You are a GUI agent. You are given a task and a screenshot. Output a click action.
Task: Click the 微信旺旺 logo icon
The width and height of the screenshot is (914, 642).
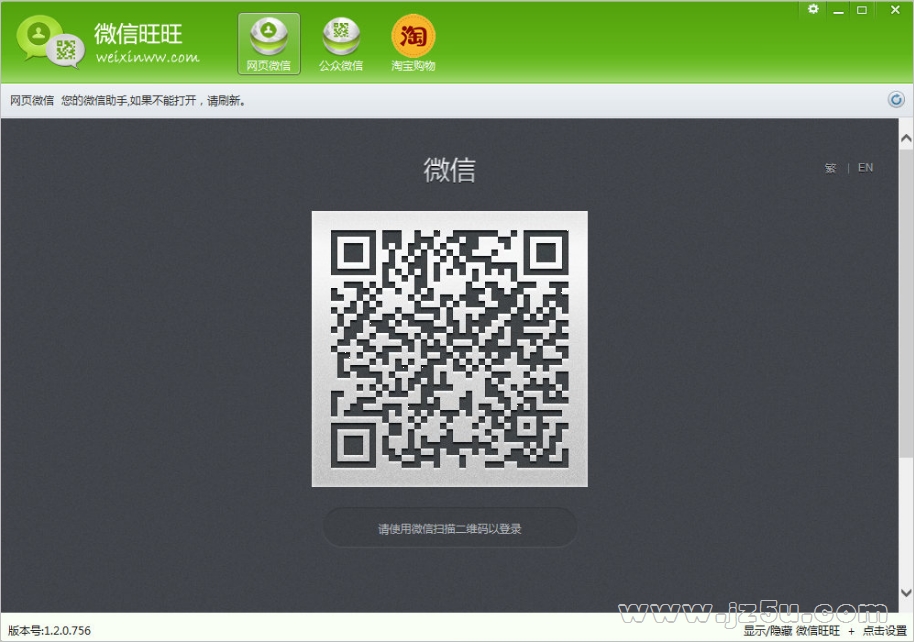pyautogui.click(x=50, y=41)
